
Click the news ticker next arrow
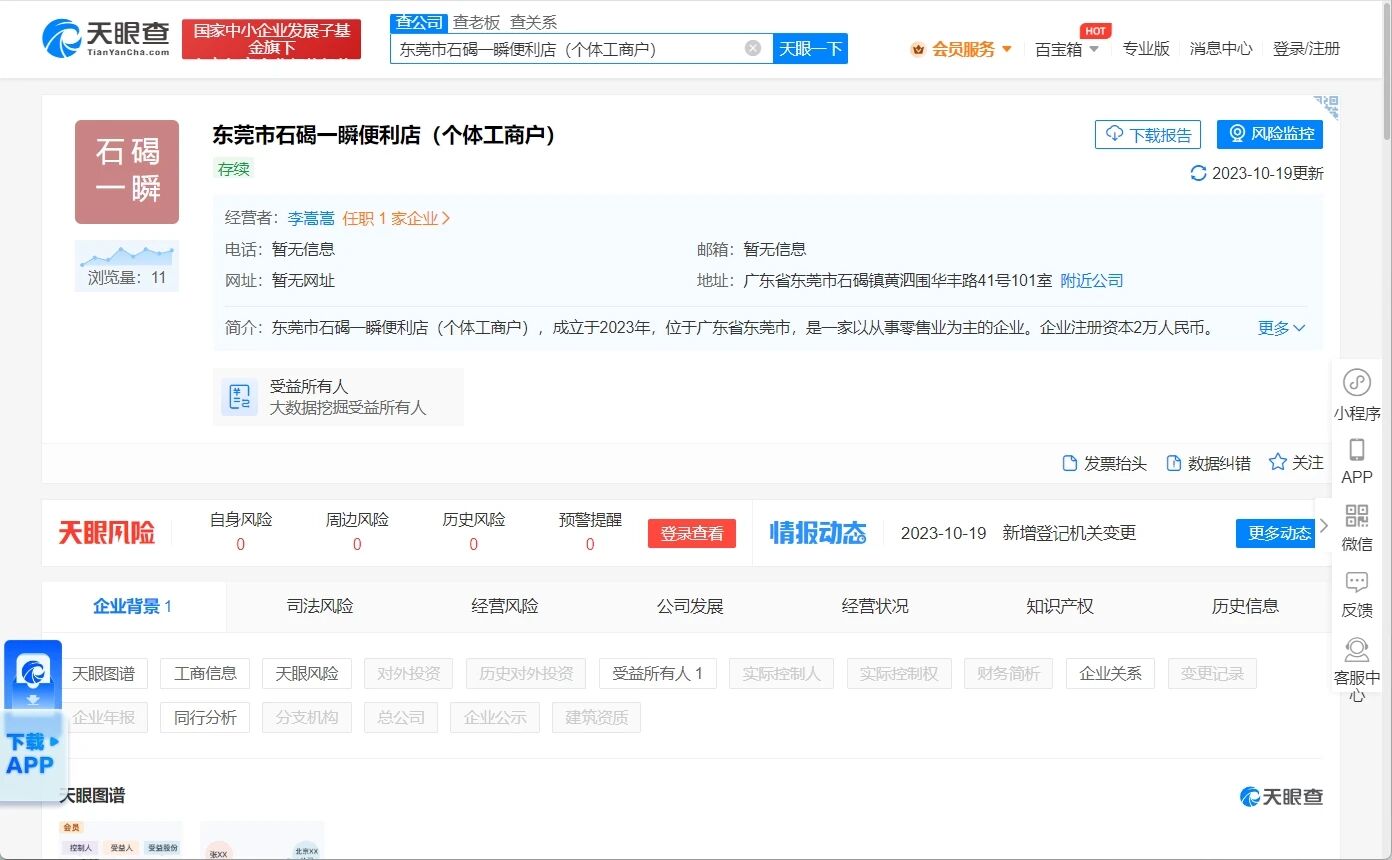tap(1324, 526)
